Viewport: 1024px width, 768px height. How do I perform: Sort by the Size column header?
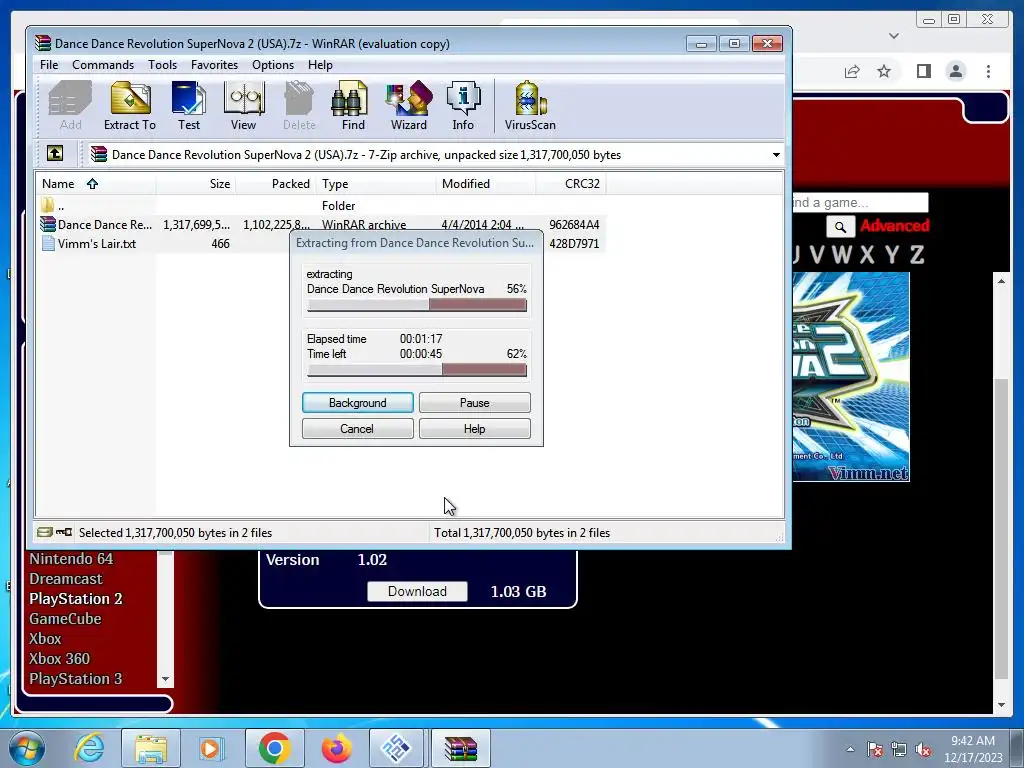click(196, 184)
